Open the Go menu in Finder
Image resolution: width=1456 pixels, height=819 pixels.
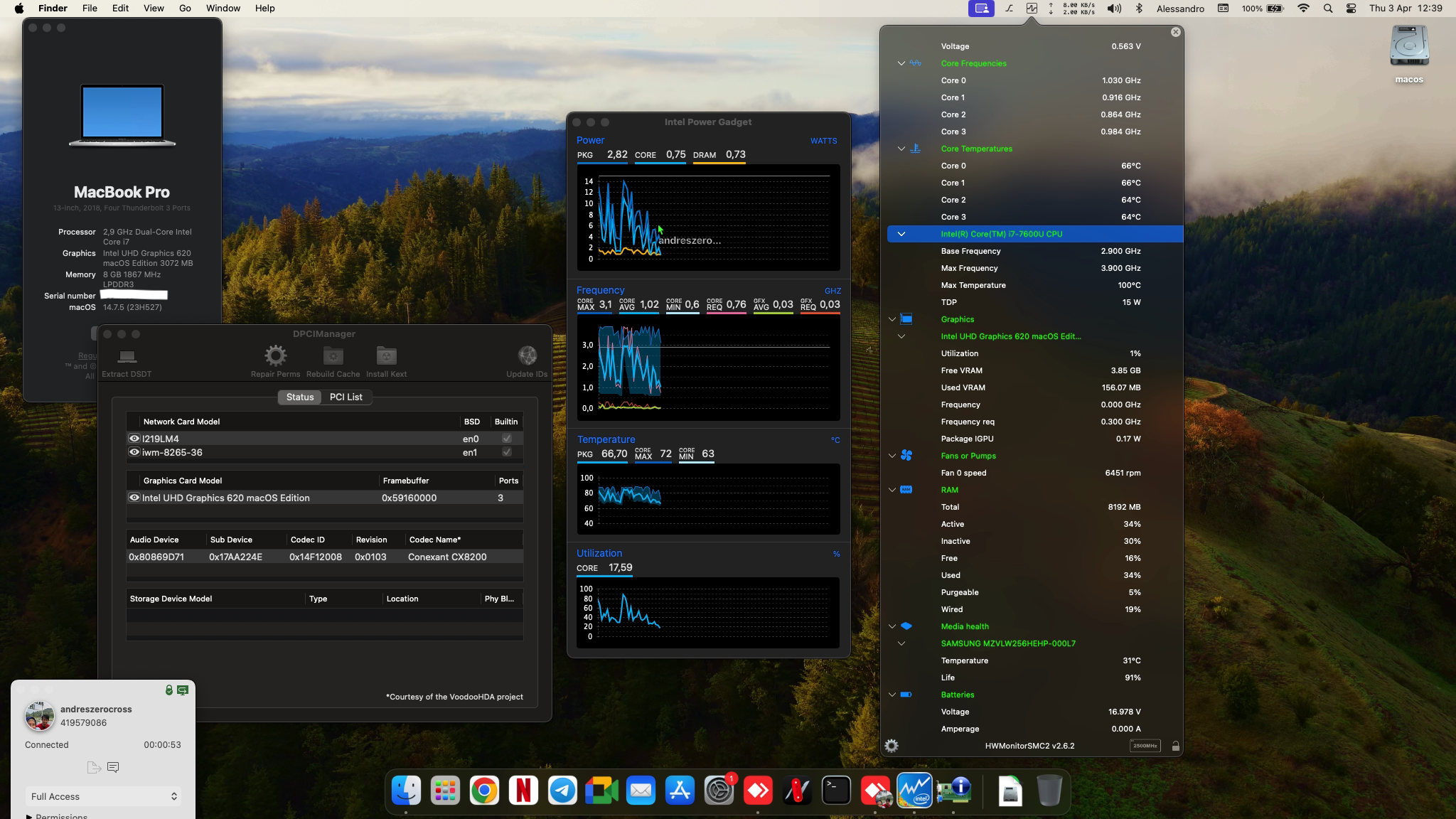point(184,8)
